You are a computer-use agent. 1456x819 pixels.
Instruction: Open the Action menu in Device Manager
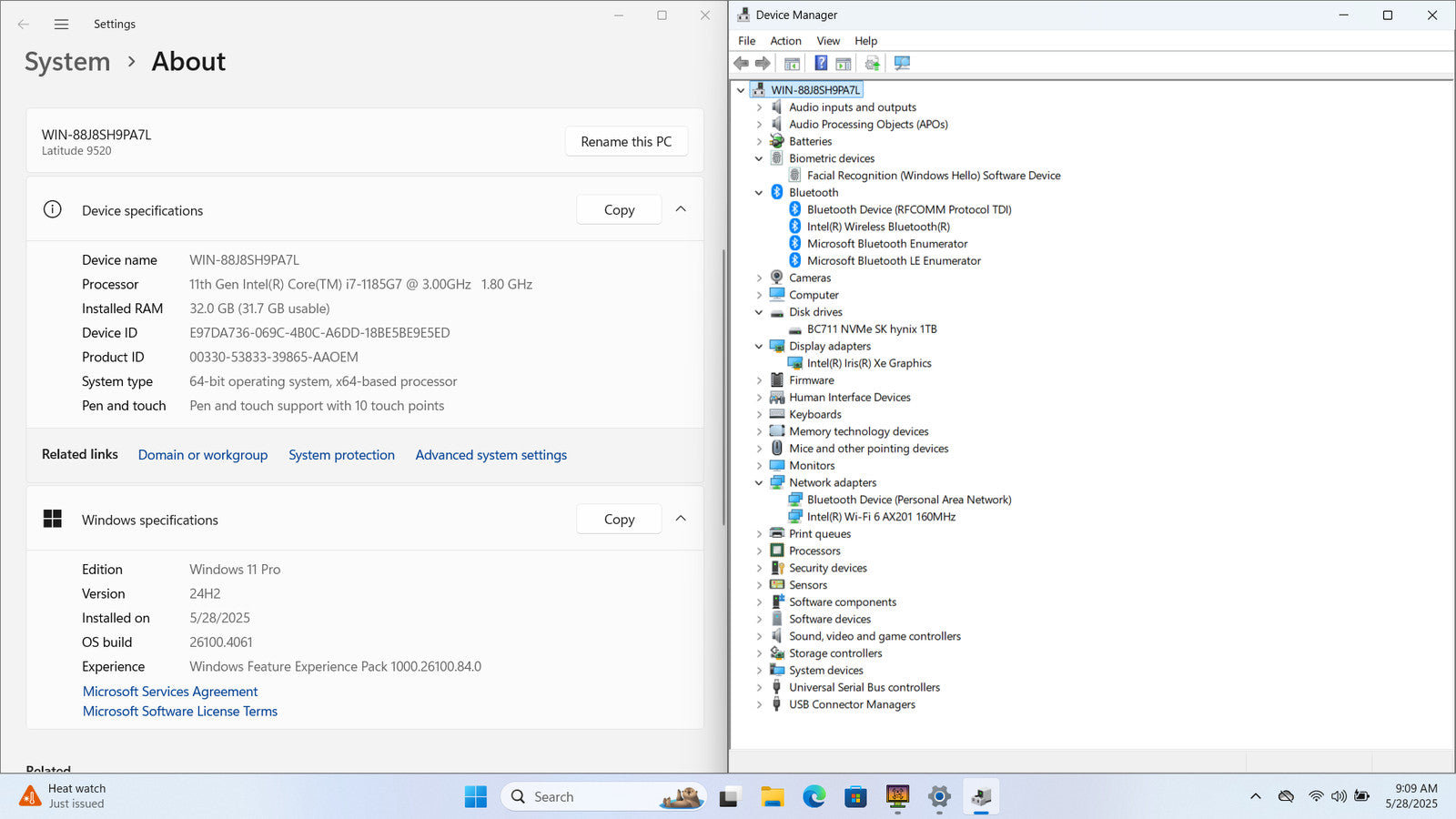[x=785, y=41]
